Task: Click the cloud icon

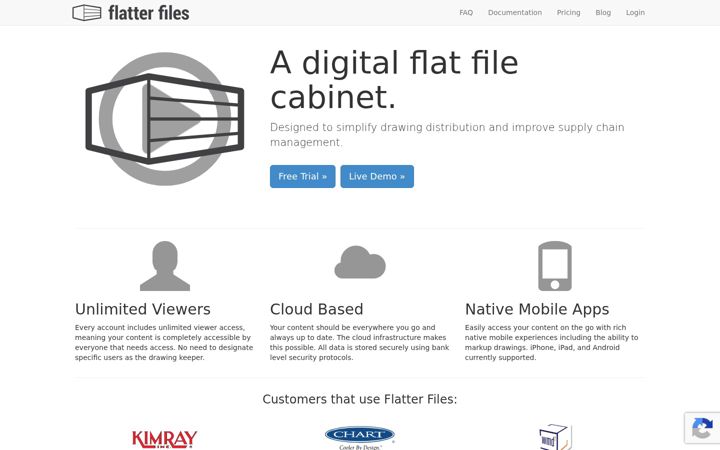Action: (360, 262)
